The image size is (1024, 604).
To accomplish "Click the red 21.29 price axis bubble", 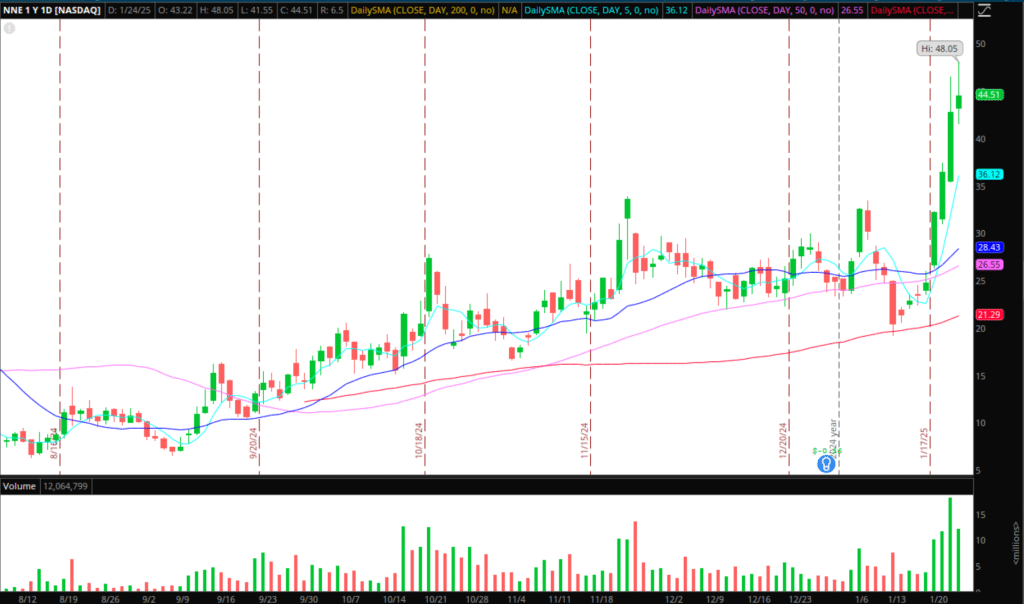I will pos(989,315).
